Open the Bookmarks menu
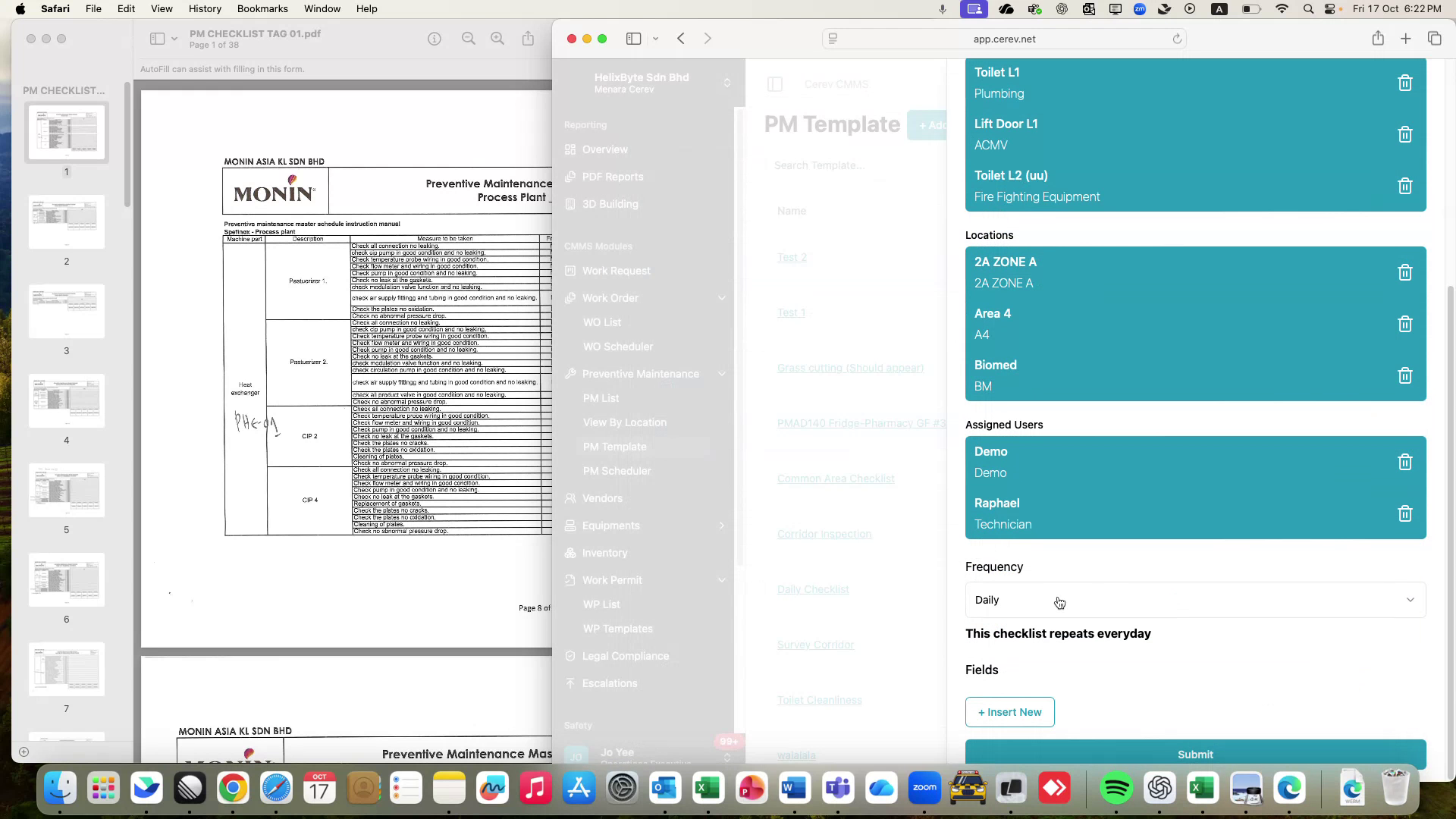The height and width of the screenshot is (819, 1456). pyautogui.click(x=262, y=8)
